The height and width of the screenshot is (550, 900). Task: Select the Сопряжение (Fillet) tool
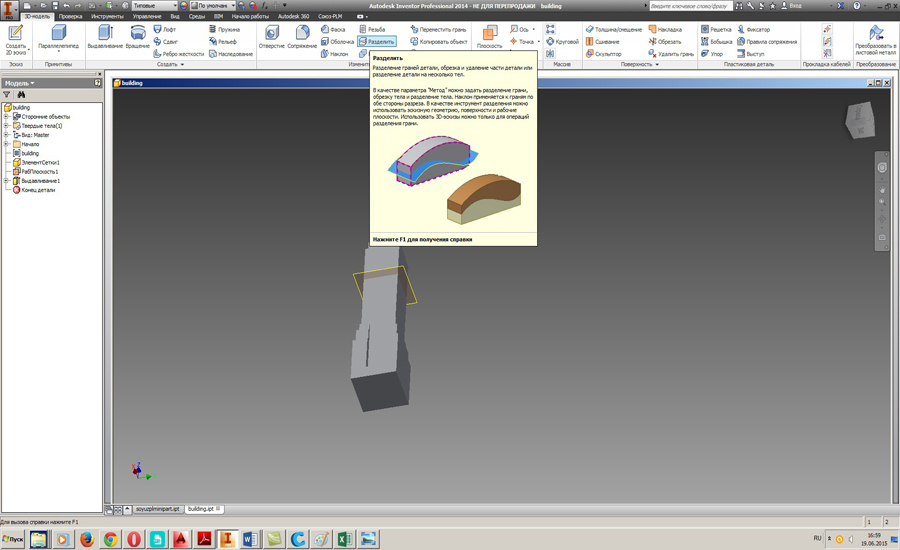(302, 35)
